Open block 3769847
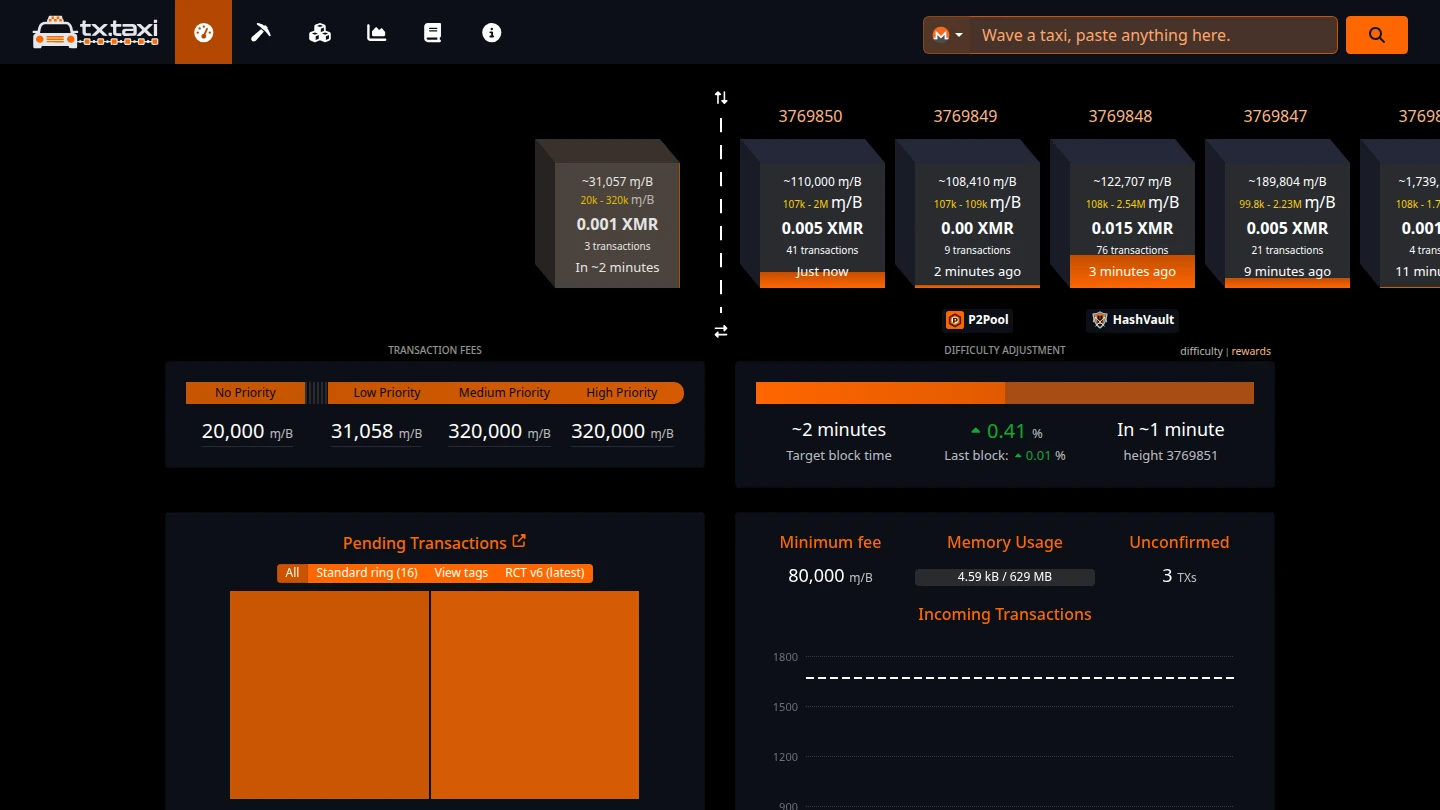The width and height of the screenshot is (1440, 810). [x=1277, y=213]
